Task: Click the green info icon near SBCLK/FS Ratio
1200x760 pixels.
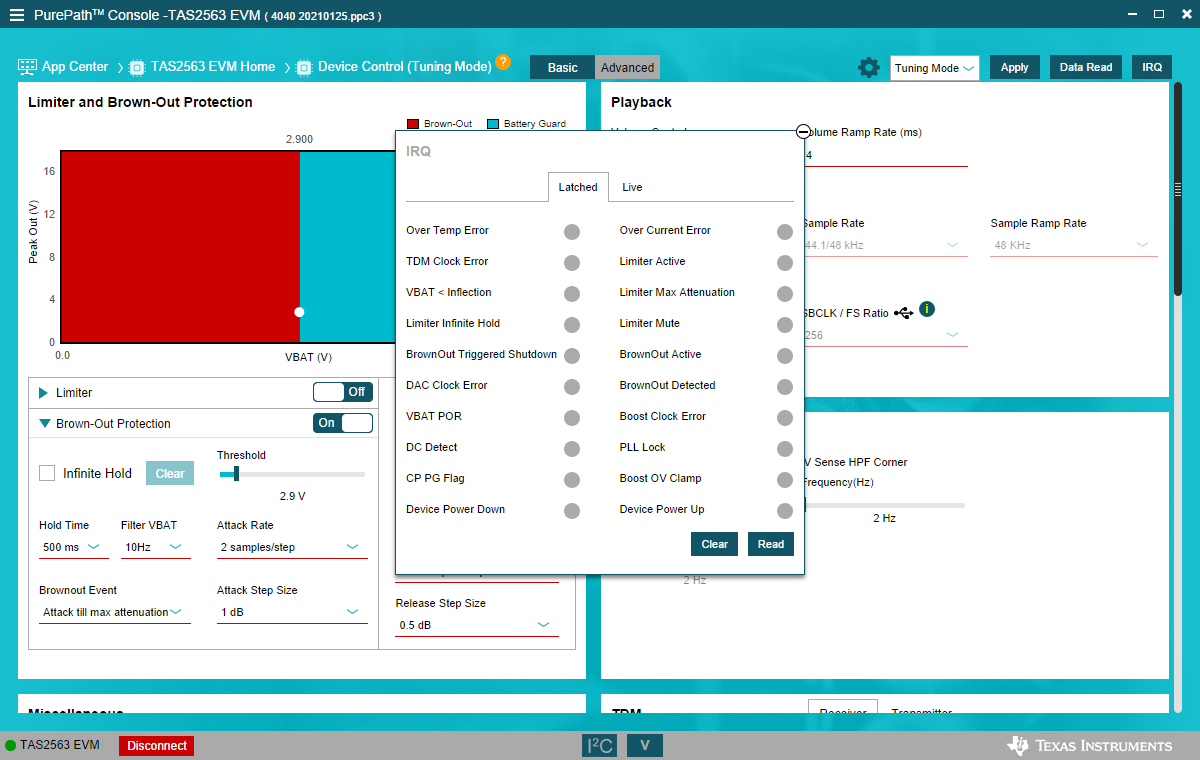Action: point(927,309)
